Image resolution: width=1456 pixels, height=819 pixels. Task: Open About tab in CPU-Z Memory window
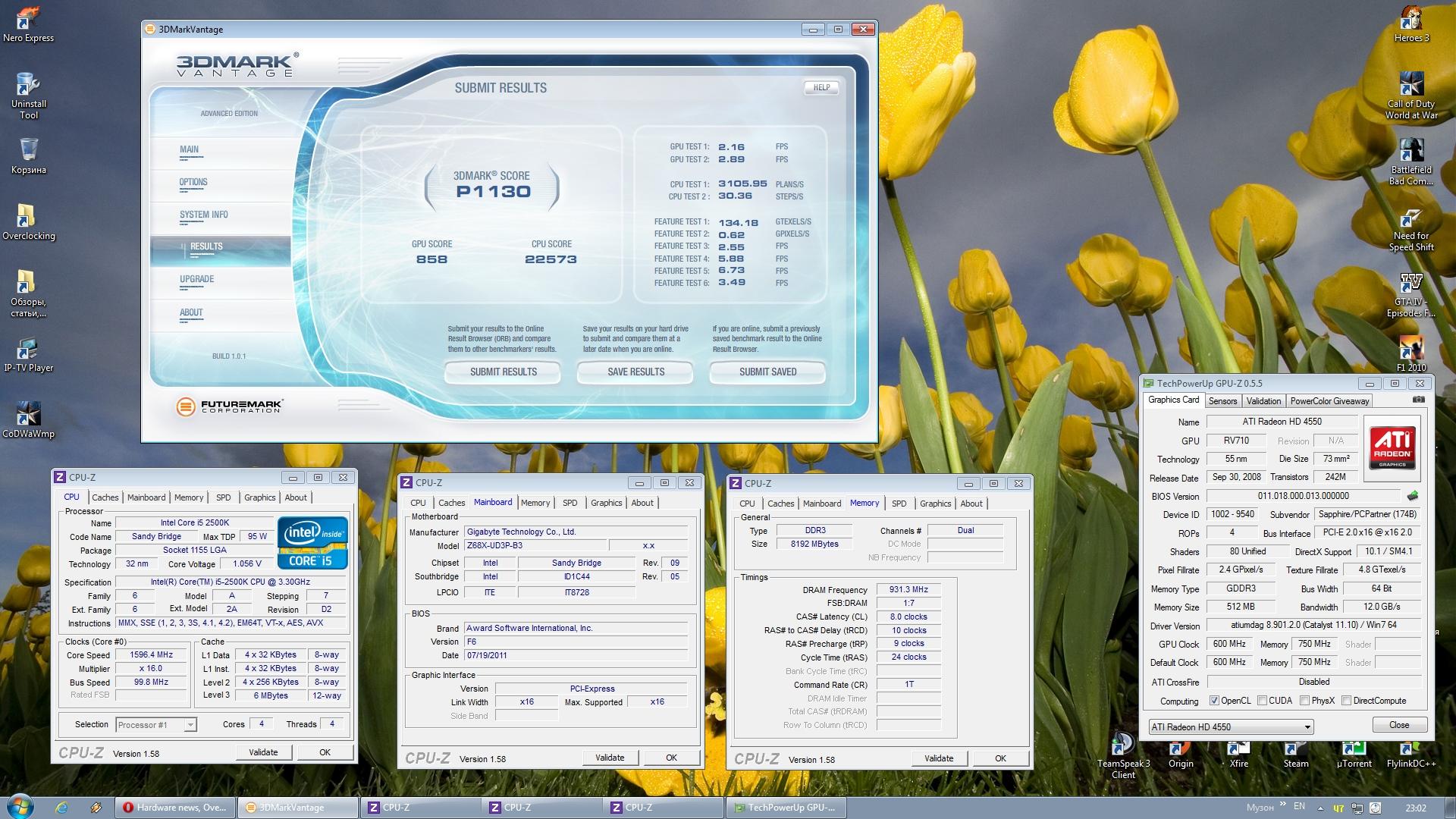click(971, 504)
